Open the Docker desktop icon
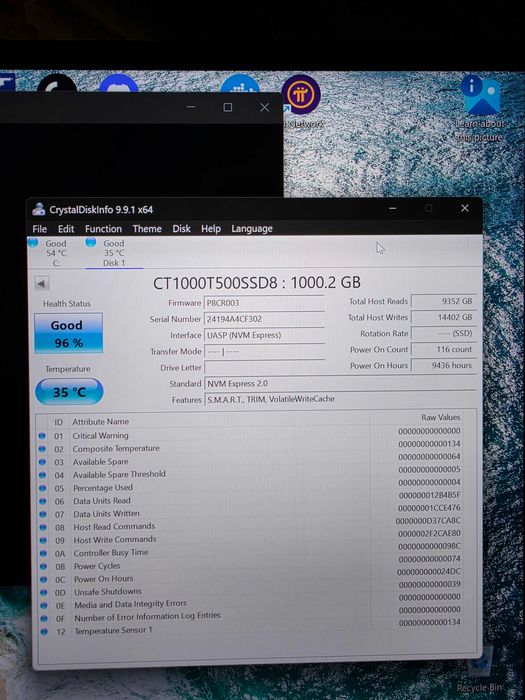 click(x=241, y=83)
